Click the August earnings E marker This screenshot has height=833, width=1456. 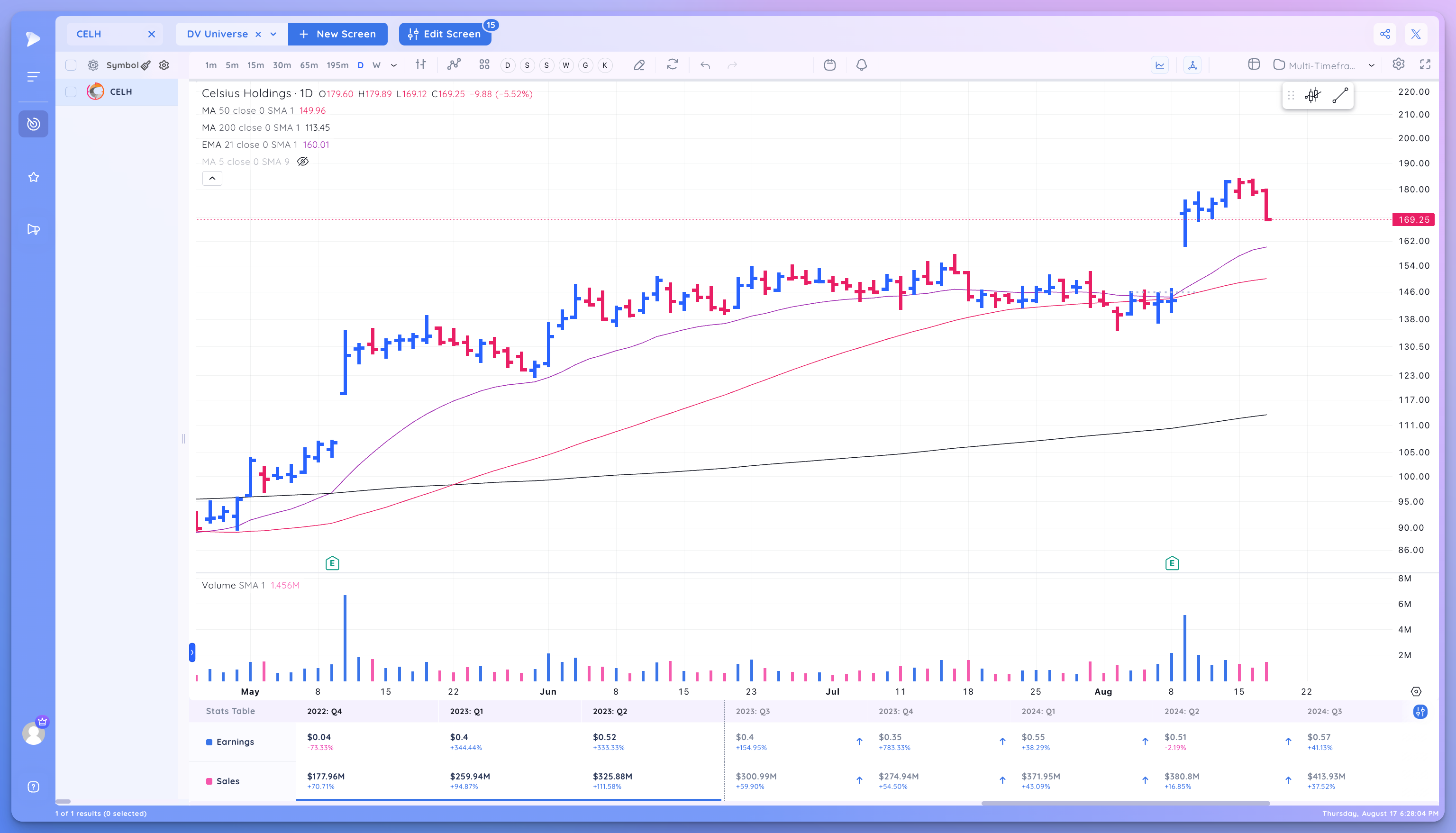(x=1172, y=563)
